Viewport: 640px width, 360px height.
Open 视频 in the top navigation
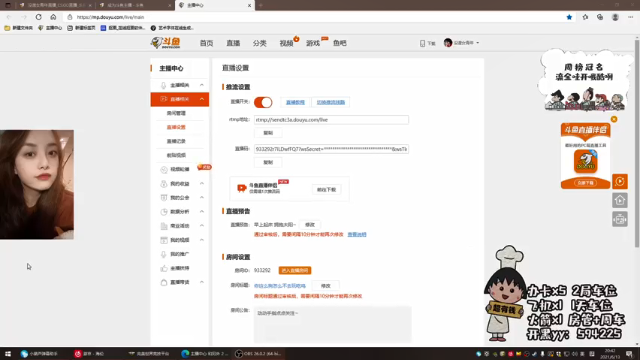[x=286, y=43]
